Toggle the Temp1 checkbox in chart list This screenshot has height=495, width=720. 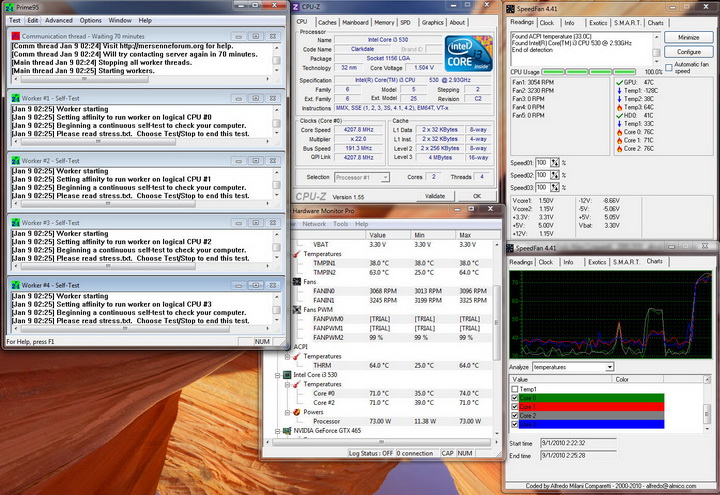coord(516,389)
